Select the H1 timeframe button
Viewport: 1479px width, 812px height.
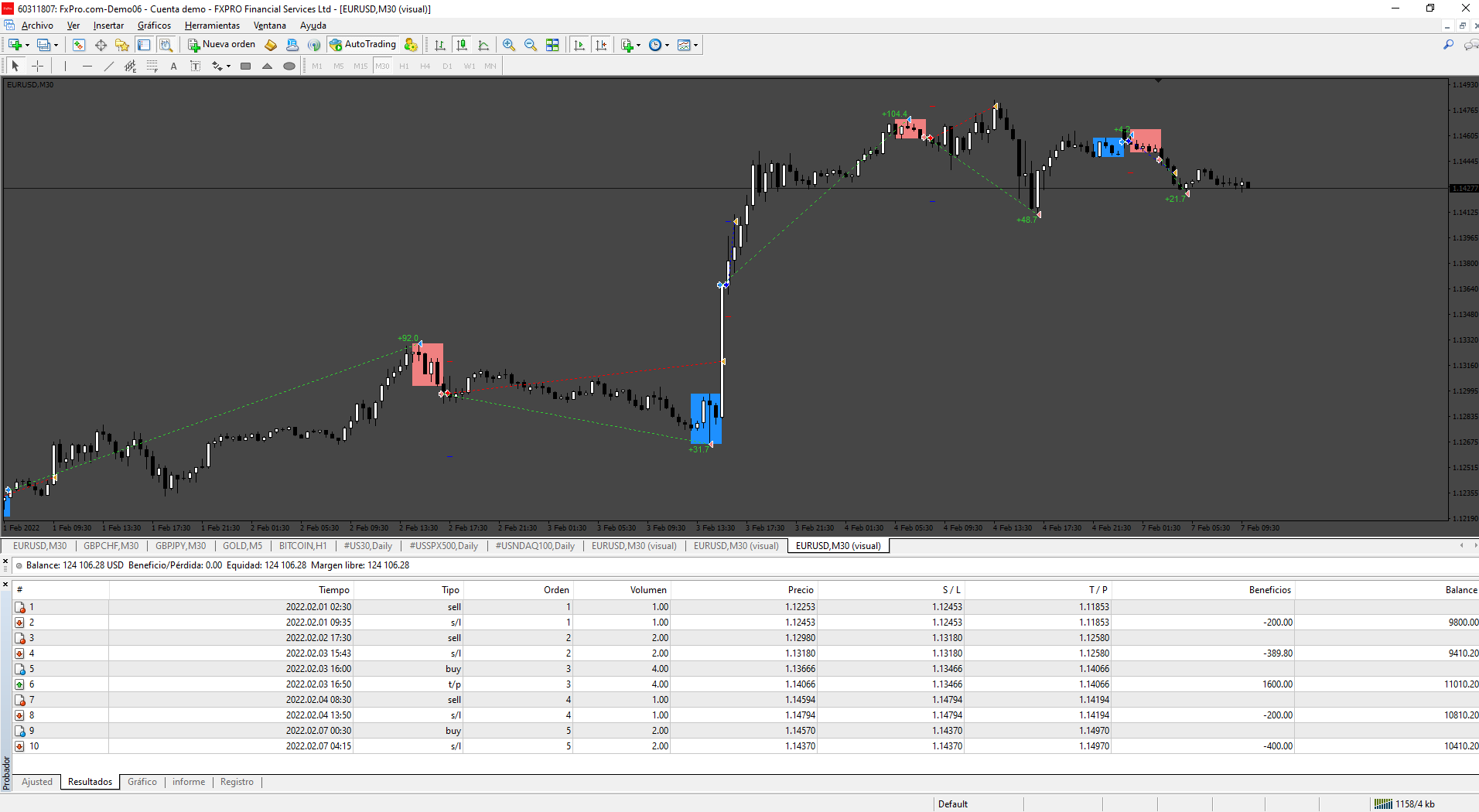[404, 66]
